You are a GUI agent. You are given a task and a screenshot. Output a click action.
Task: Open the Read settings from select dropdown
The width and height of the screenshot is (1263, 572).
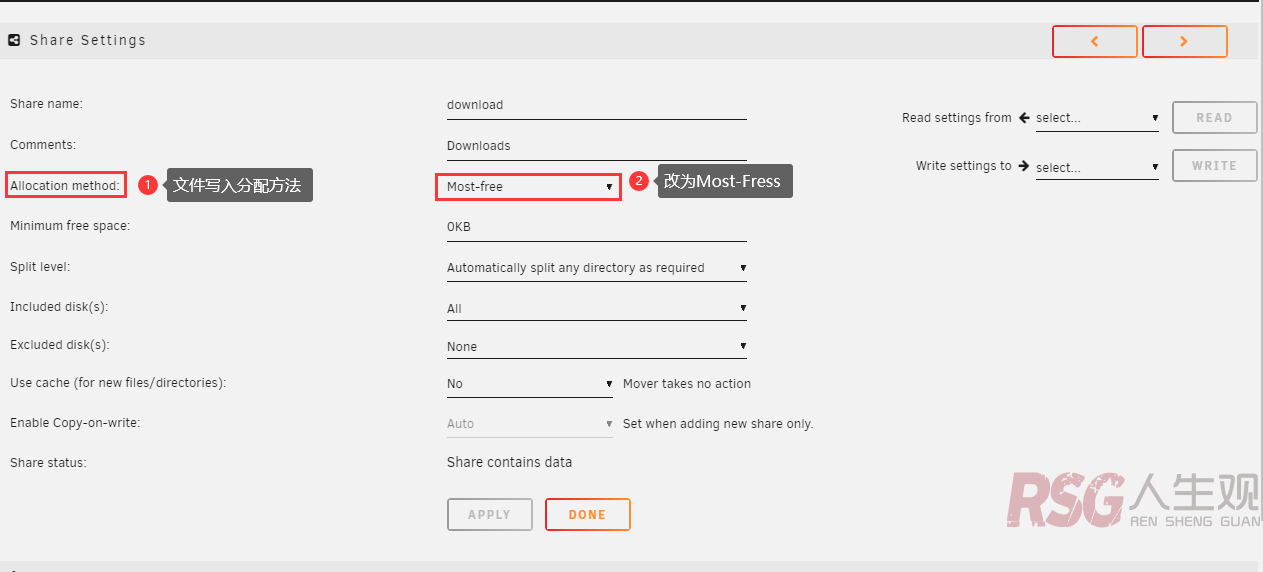[1097, 118]
